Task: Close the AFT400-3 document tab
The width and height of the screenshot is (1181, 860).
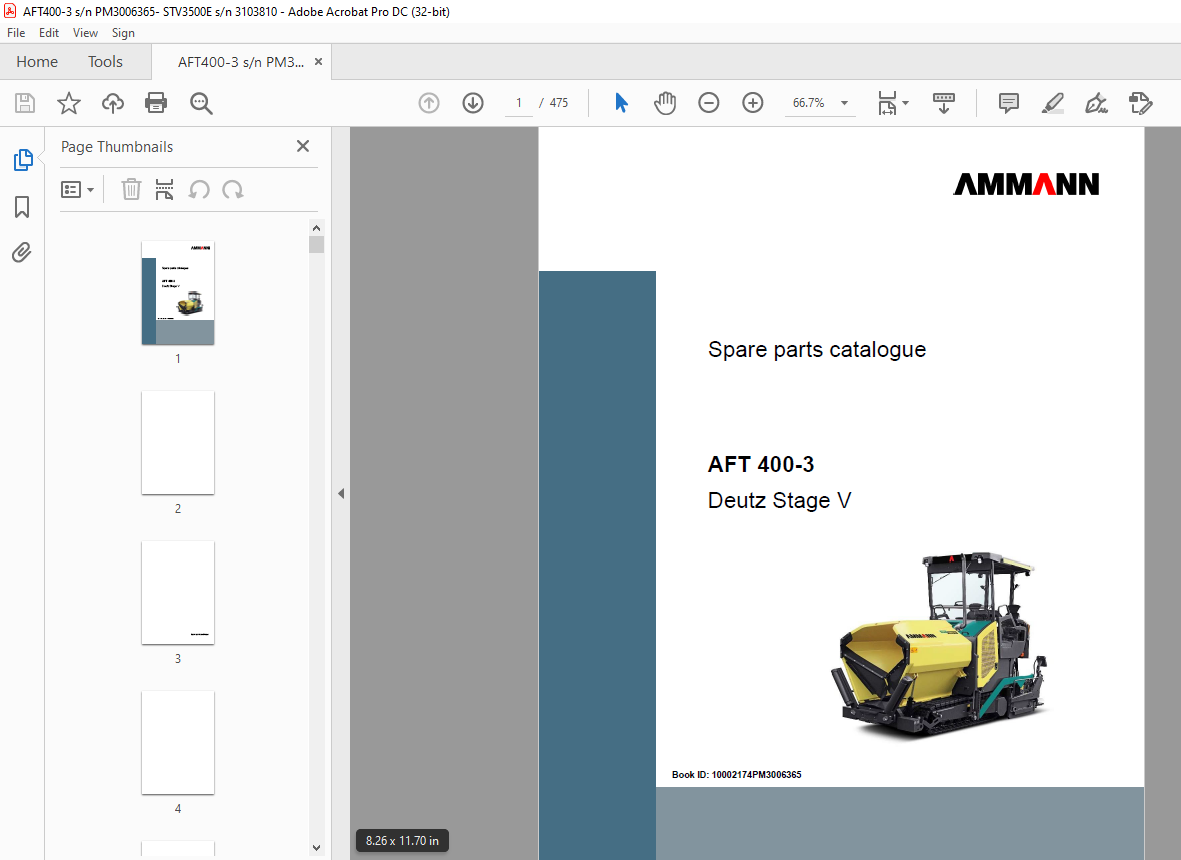Action: pos(319,62)
